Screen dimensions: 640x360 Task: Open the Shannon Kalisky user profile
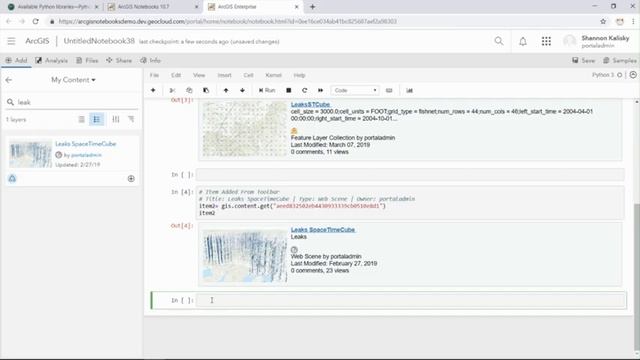pyautogui.click(x=596, y=41)
